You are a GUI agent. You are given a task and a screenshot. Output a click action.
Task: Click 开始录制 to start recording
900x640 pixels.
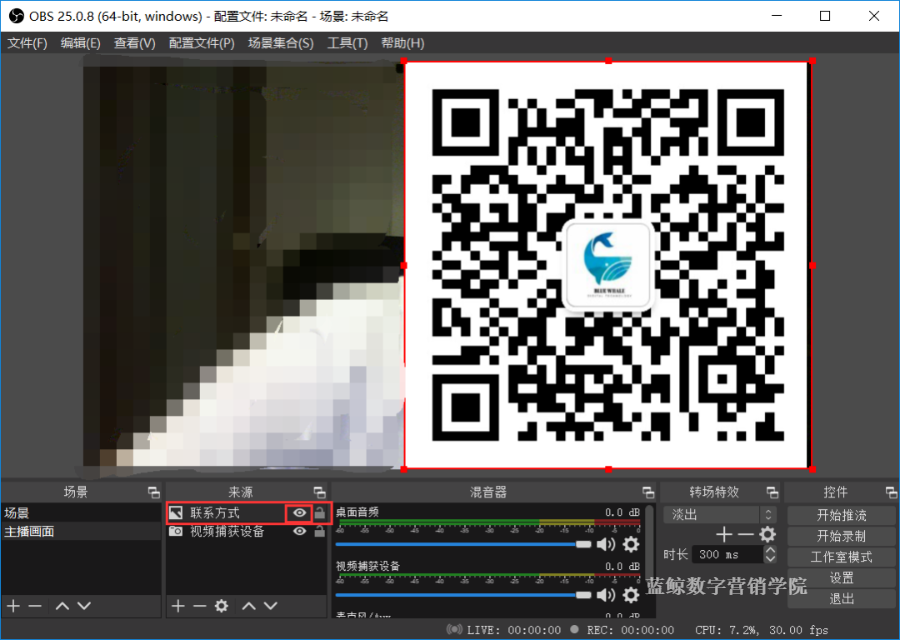coord(841,536)
